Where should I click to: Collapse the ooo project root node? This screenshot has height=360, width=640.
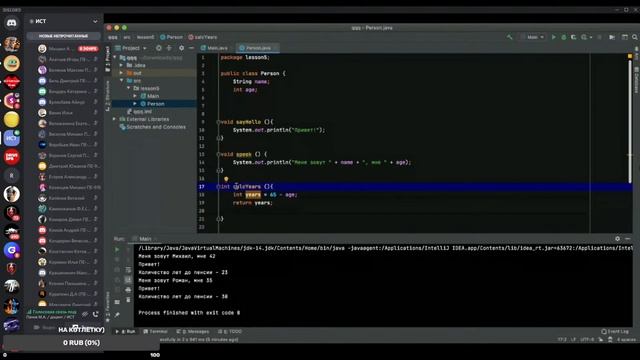[x=115, y=58]
